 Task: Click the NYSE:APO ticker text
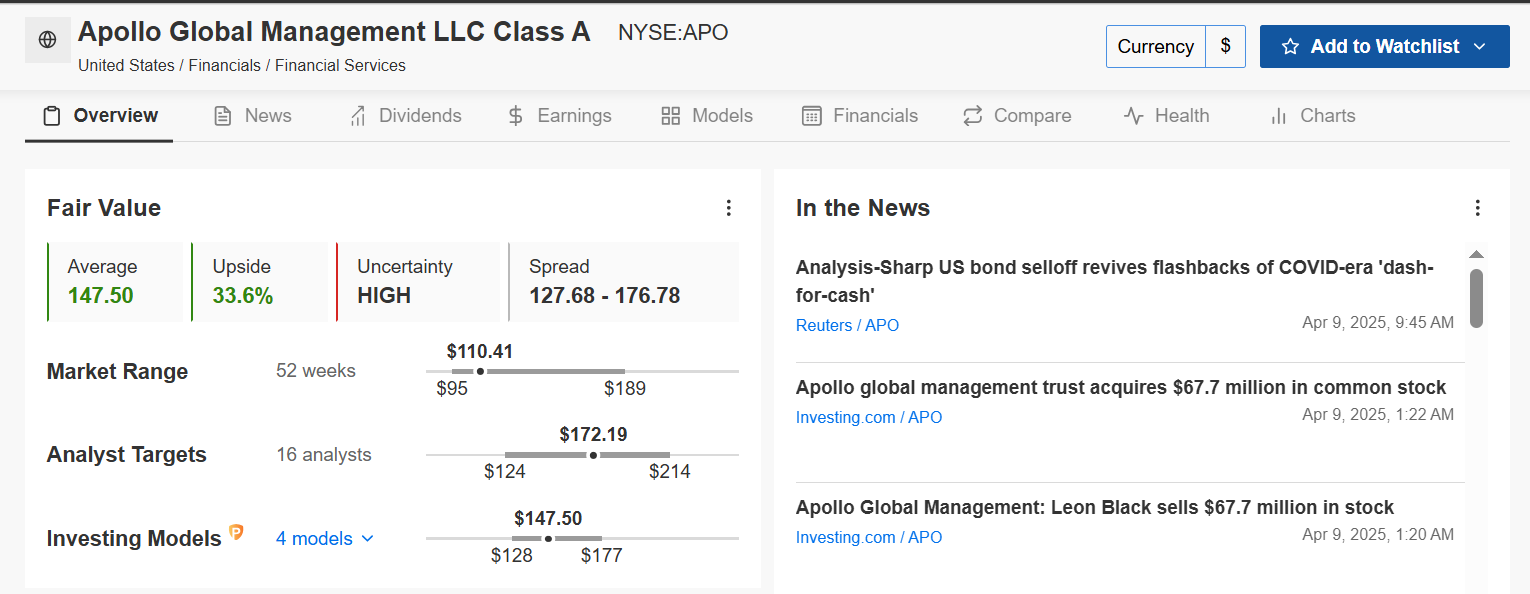pyautogui.click(x=673, y=32)
